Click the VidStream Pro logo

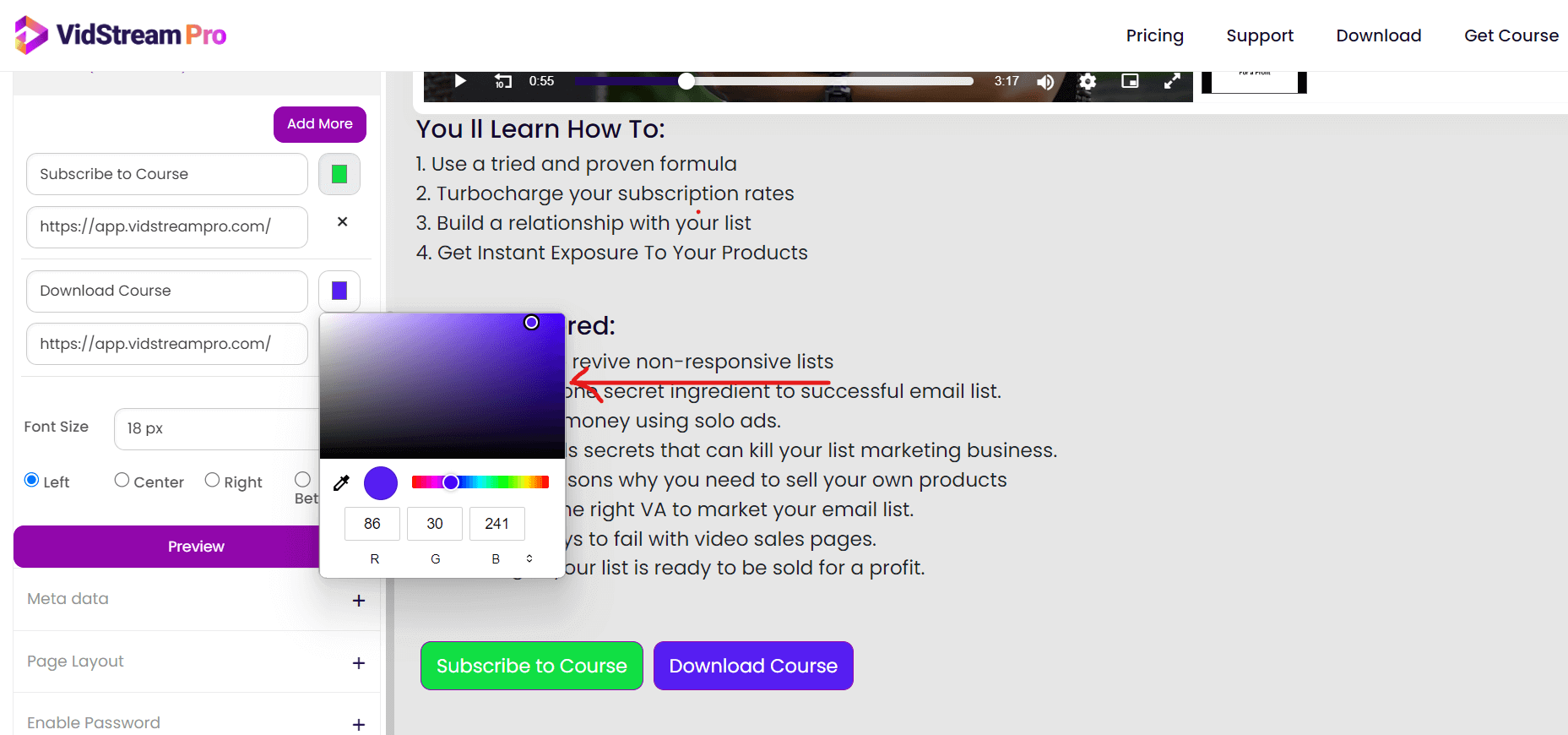[x=121, y=35]
